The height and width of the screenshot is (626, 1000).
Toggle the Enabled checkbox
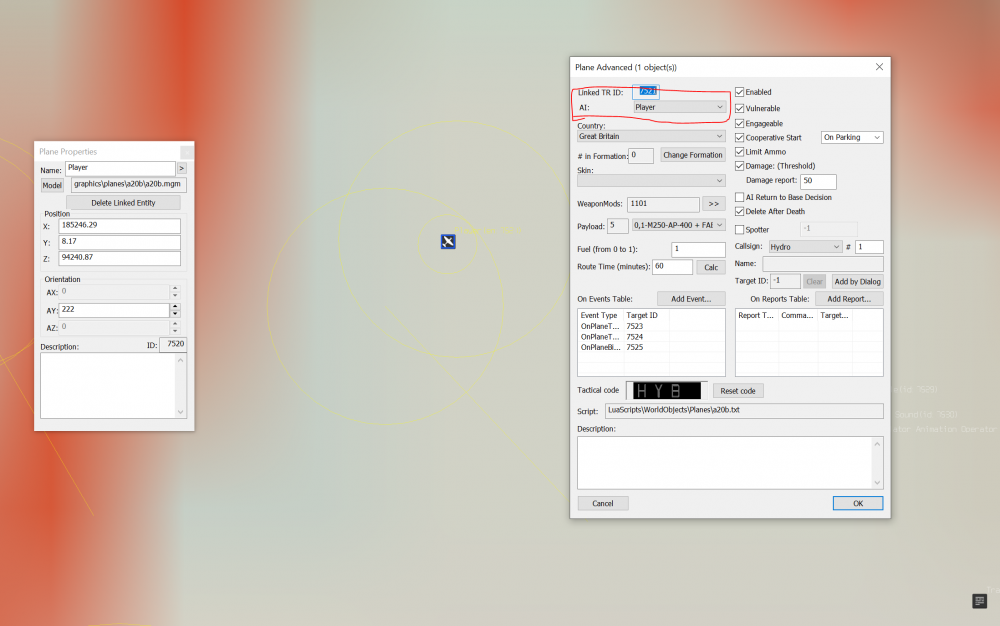click(x=740, y=92)
